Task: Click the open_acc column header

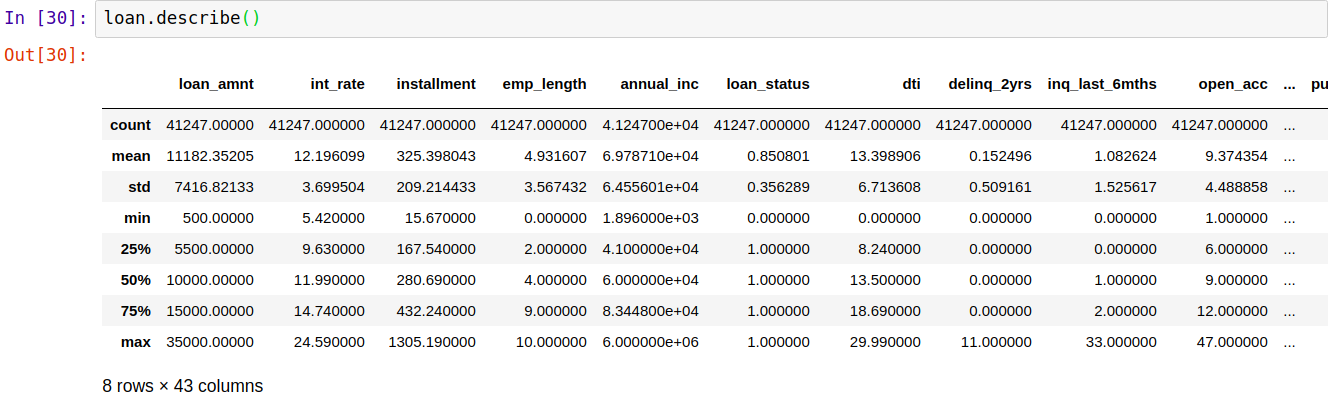Action: click(1233, 84)
